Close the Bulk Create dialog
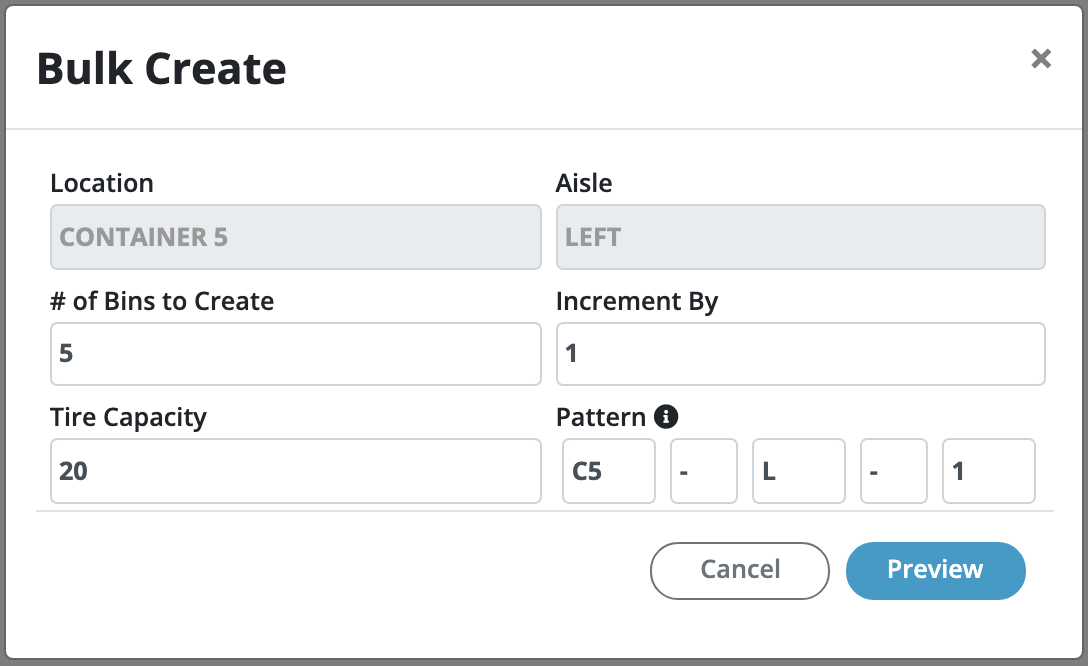Image resolution: width=1088 pixels, height=666 pixels. [x=1041, y=59]
